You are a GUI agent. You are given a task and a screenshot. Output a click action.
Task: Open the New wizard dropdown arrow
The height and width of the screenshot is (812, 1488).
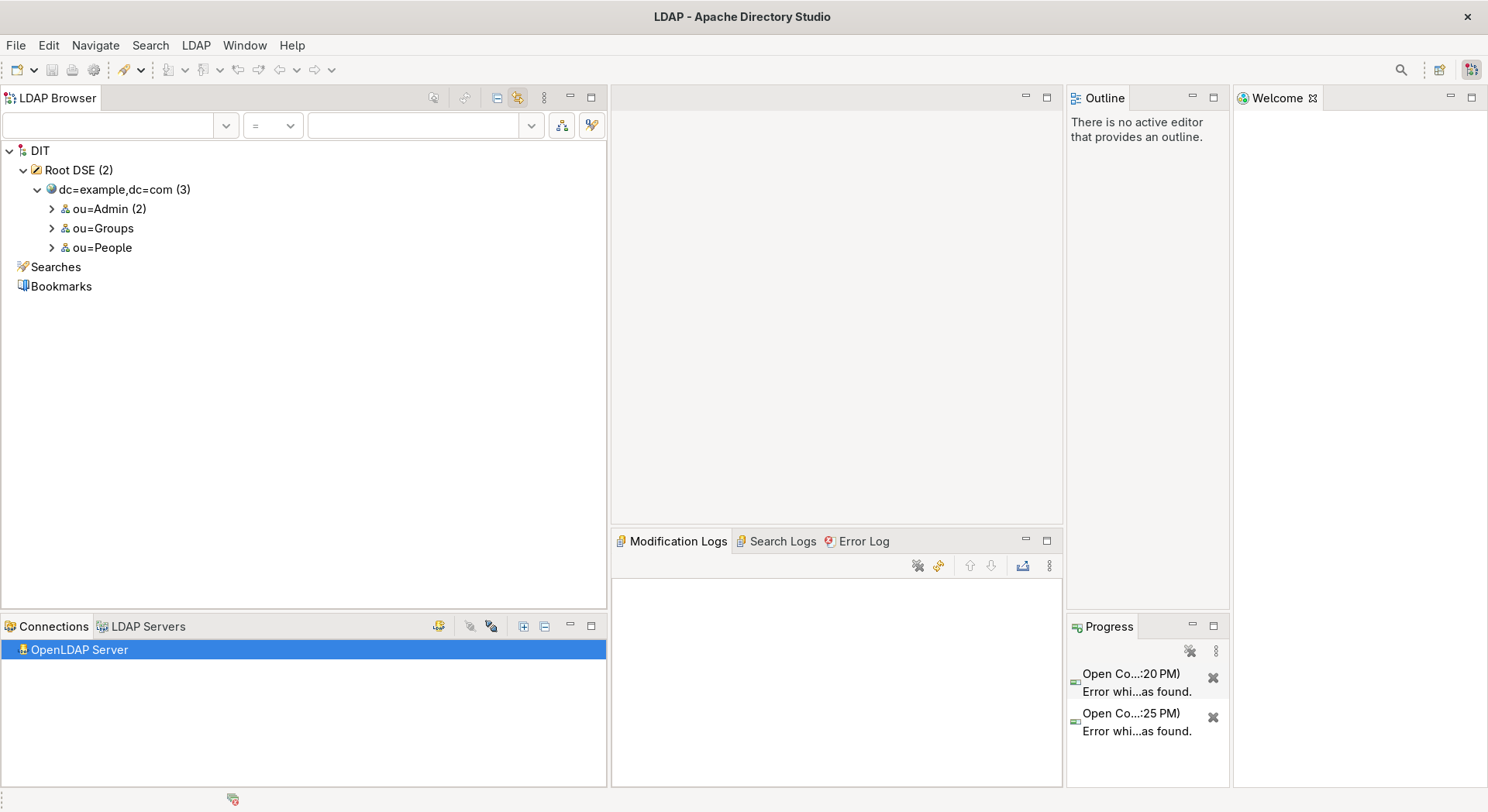click(34, 70)
